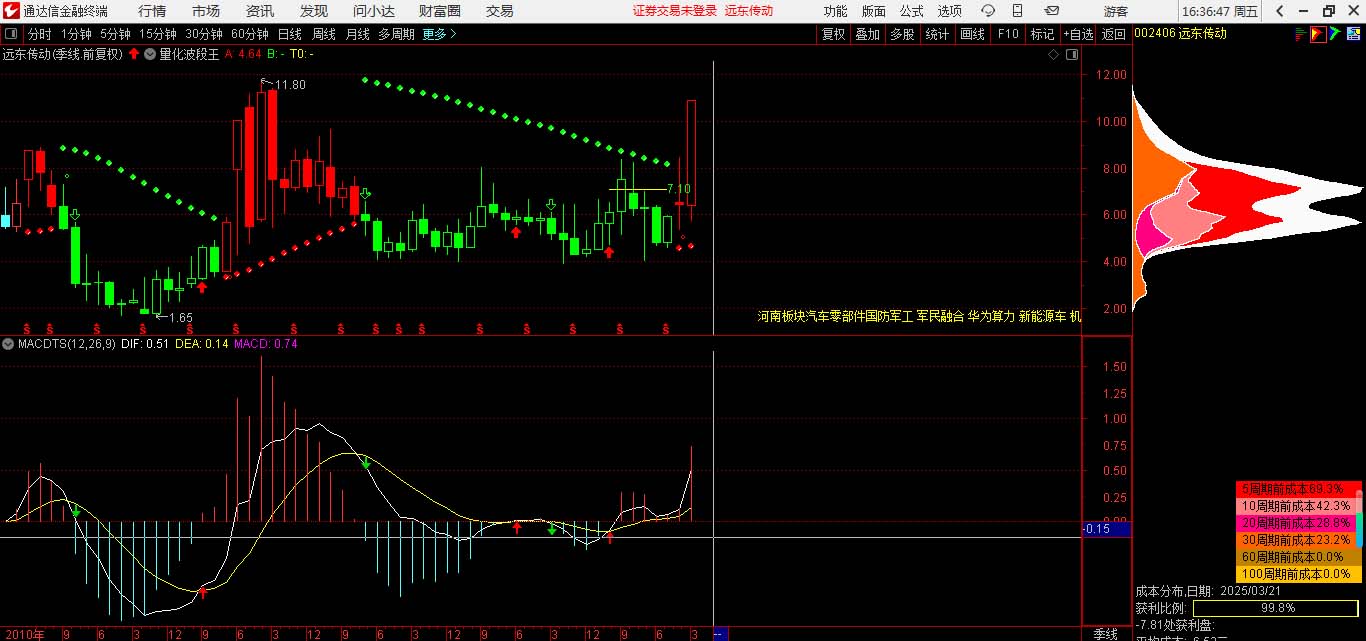1366x641 pixels.
Task: Toggle 画线 drawing tools
Action: (x=972, y=34)
